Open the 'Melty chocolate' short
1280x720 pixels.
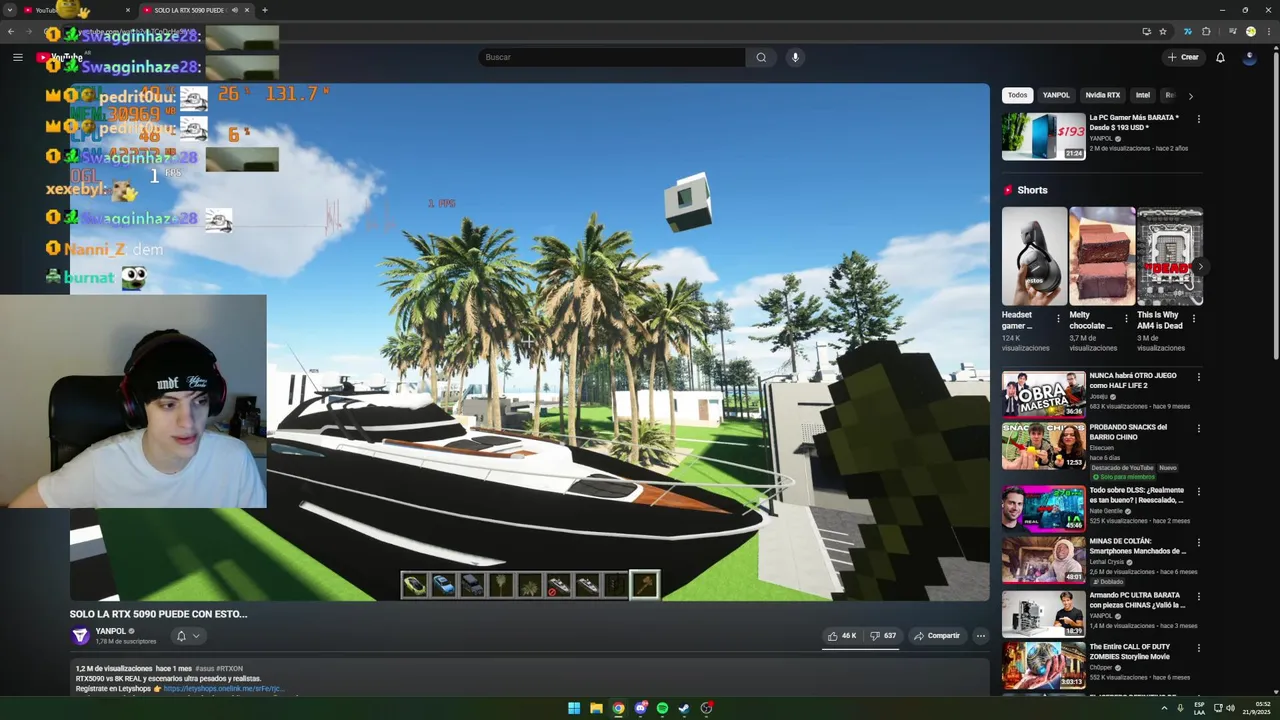(x=1102, y=256)
